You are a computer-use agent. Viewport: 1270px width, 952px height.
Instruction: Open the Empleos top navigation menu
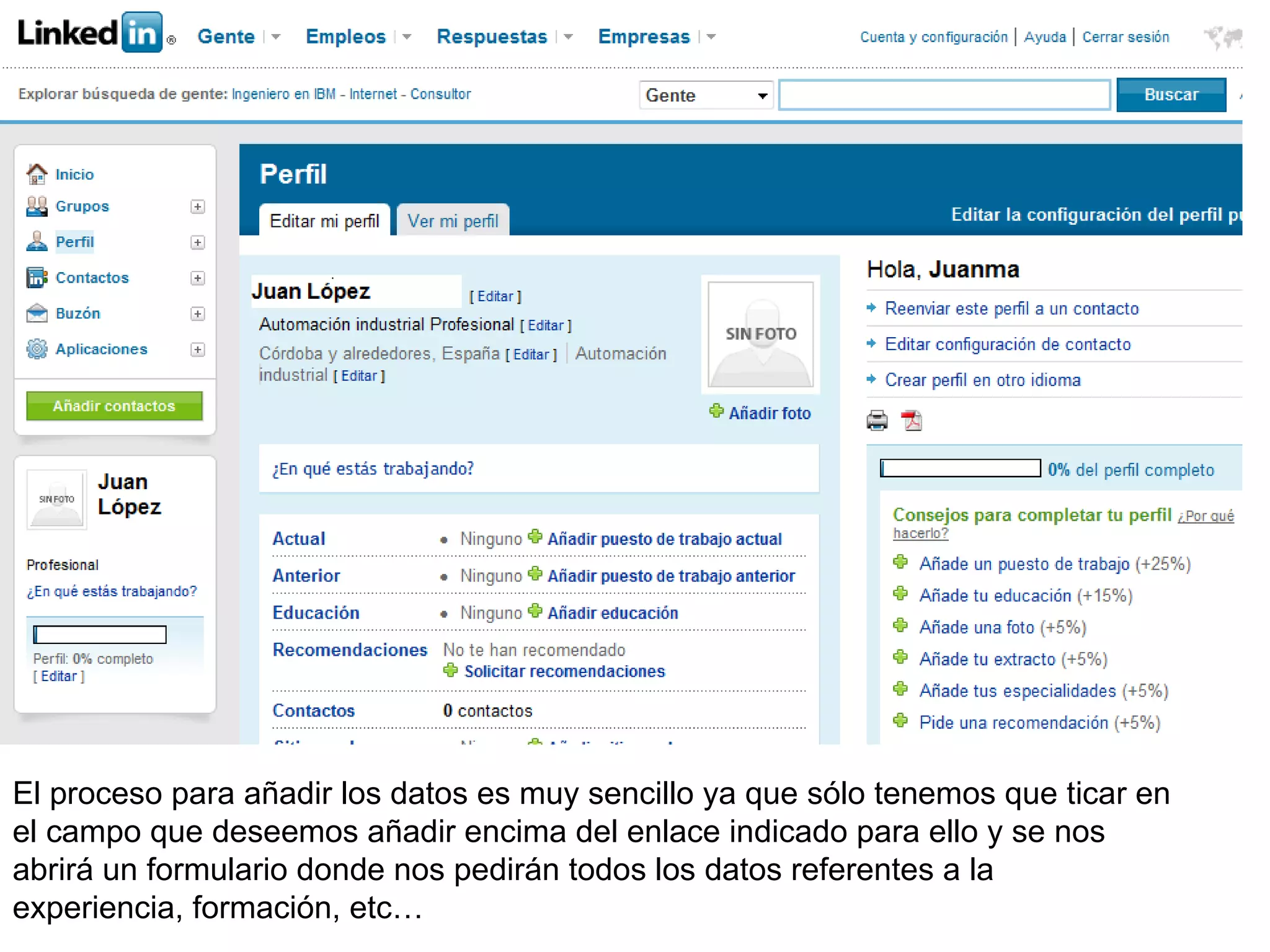point(345,37)
